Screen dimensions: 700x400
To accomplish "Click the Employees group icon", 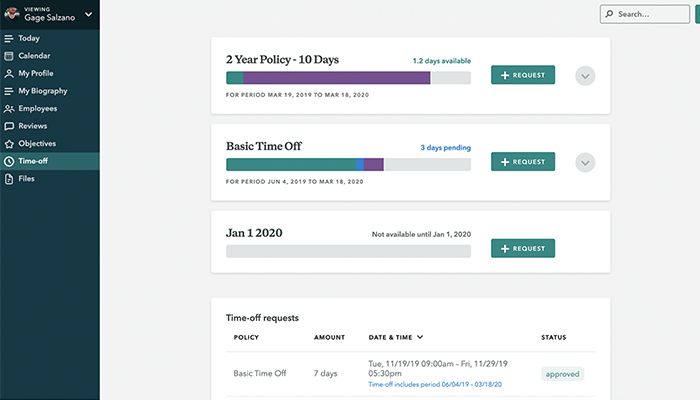I will pyautogui.click(x=9, y=108).
